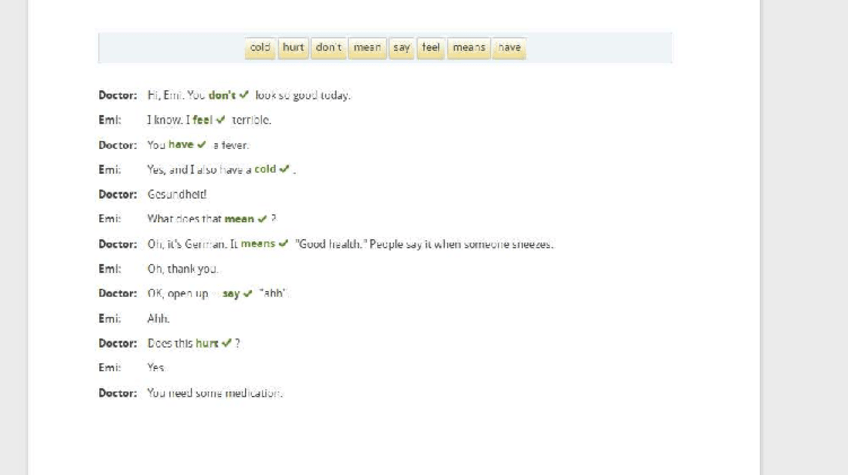Click the checkmark next to 'cold' answer
The width and height of the screenshot is (848, 475).
[285, 170]
